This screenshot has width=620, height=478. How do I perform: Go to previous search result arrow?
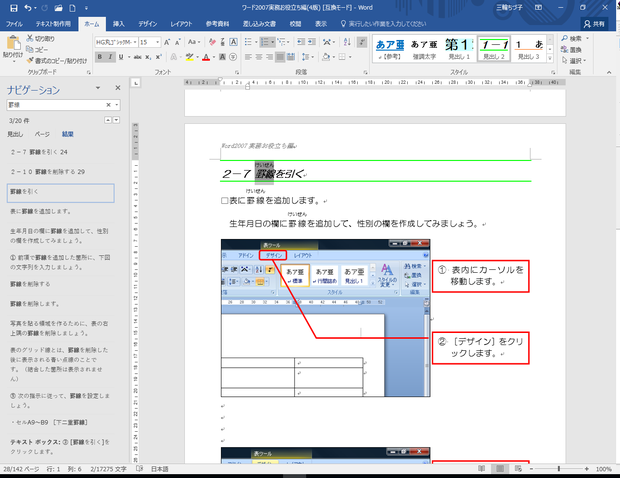108,120
